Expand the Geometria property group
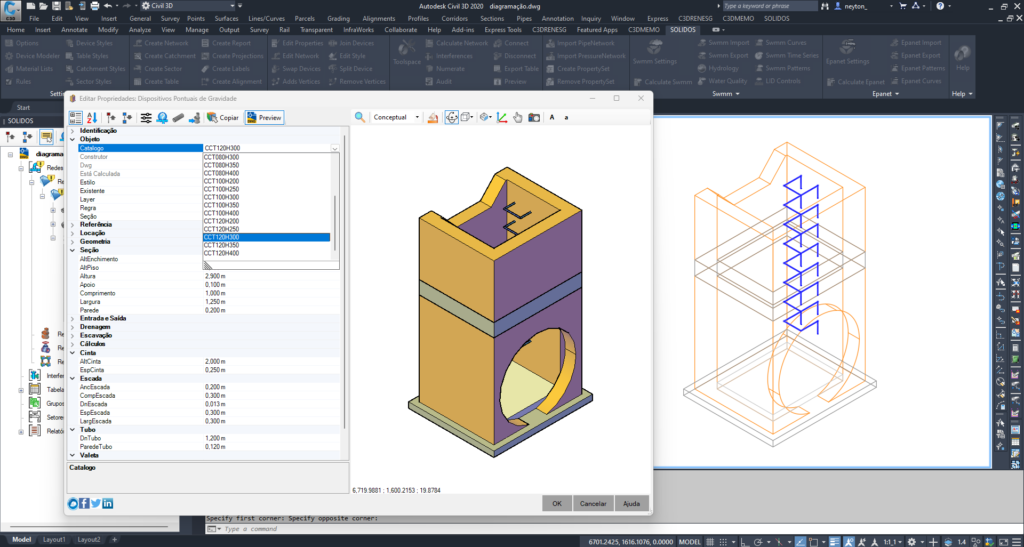This screenshot has width=1024, height=547. [x=72, y=242]
